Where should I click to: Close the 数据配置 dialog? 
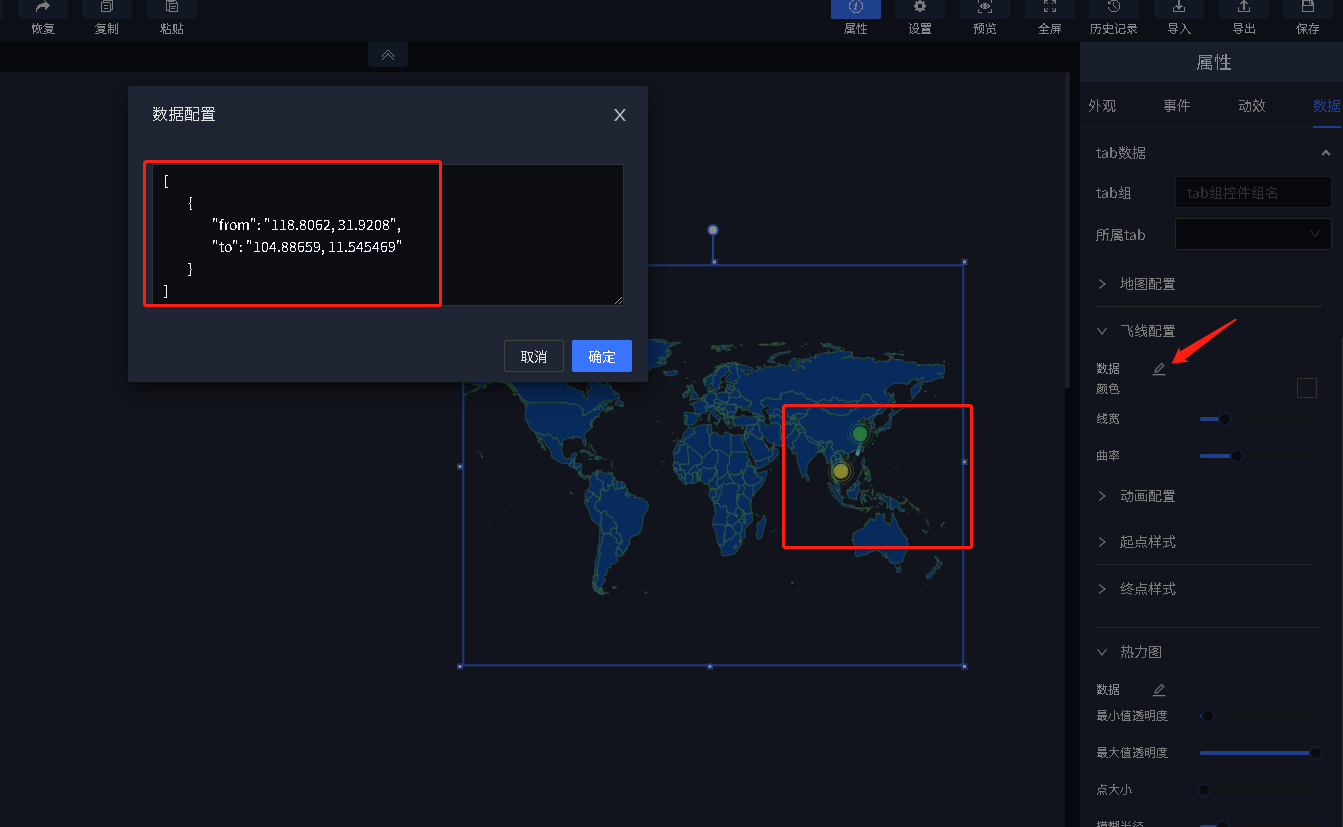[620, 115]
